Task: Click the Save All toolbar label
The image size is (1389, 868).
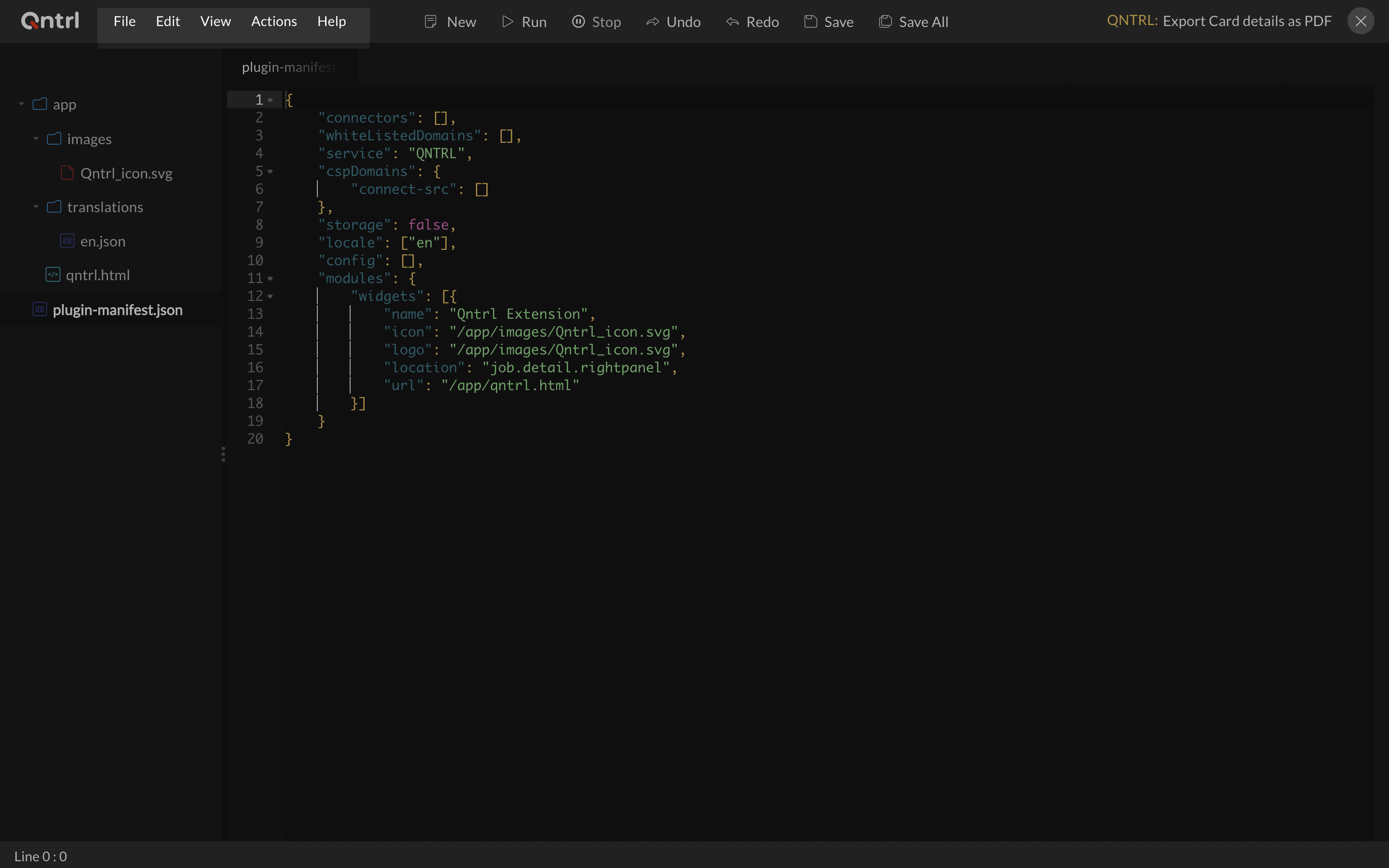Action: pyautogui.click(x=924, y=22)
